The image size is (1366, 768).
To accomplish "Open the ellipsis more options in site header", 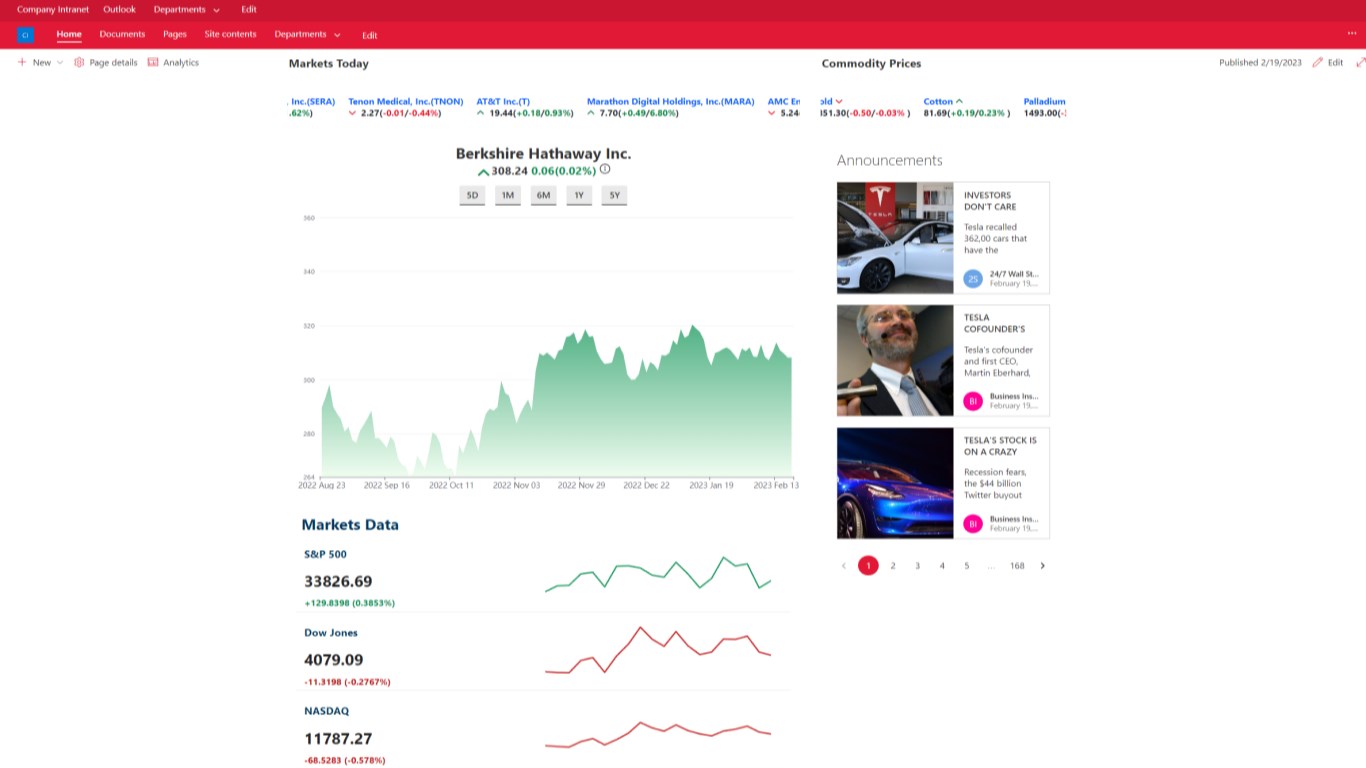I will coord(1352,33).
